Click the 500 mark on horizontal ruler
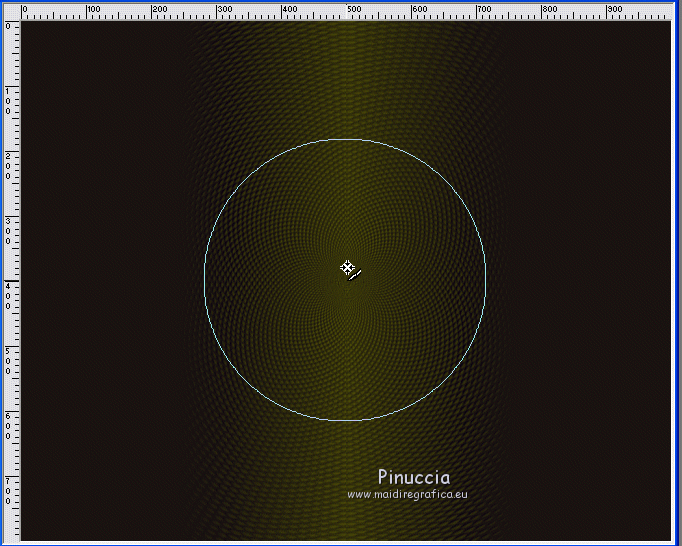The width and height of the screenshot is (682, 546). pos(354,9)
